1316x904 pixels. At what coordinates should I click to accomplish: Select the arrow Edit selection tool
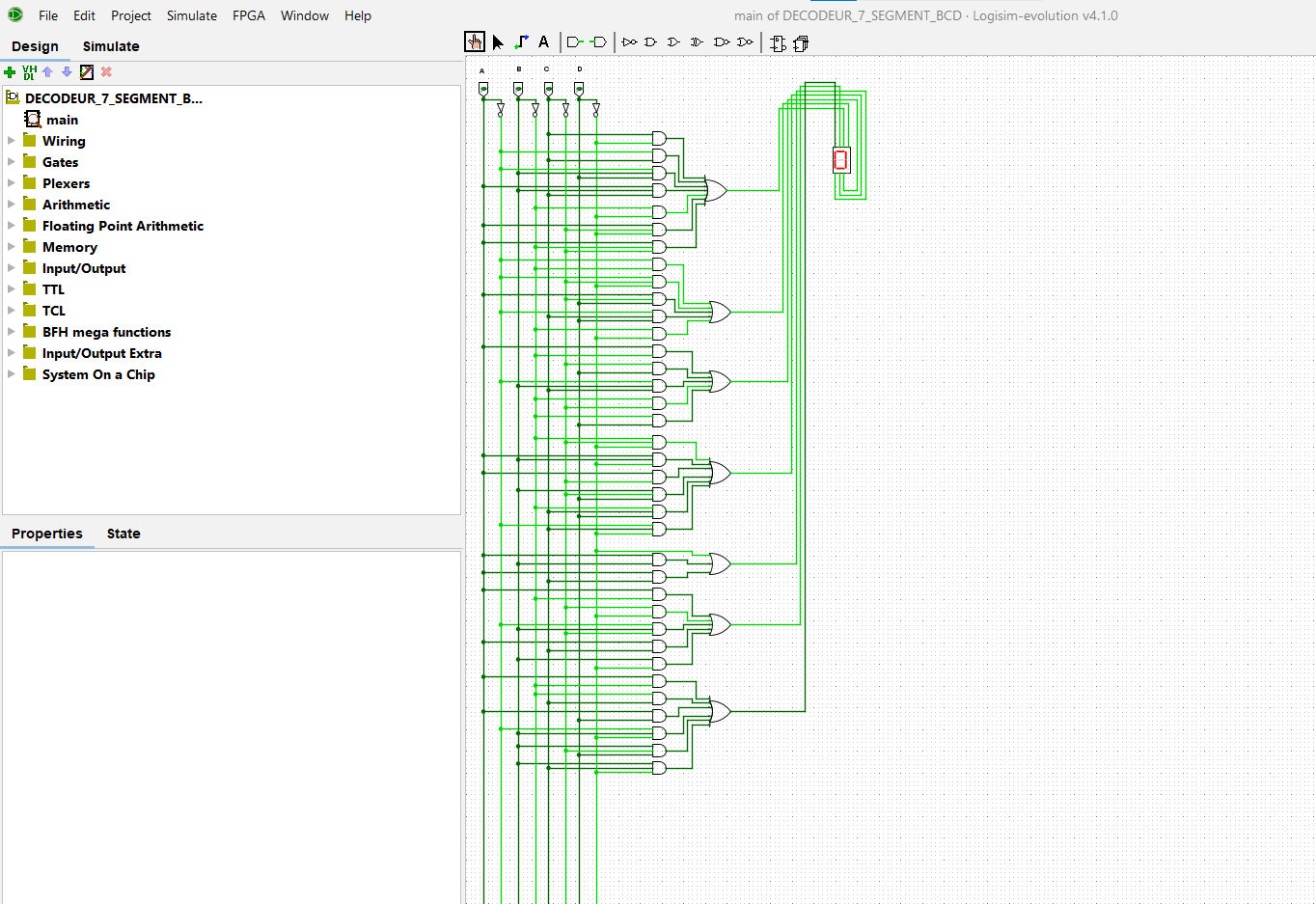(x=498, y=42)
